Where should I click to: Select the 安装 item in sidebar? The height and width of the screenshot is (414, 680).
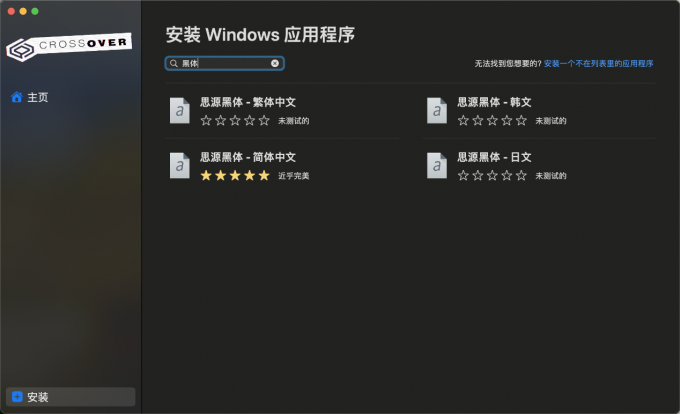(71, 397)
